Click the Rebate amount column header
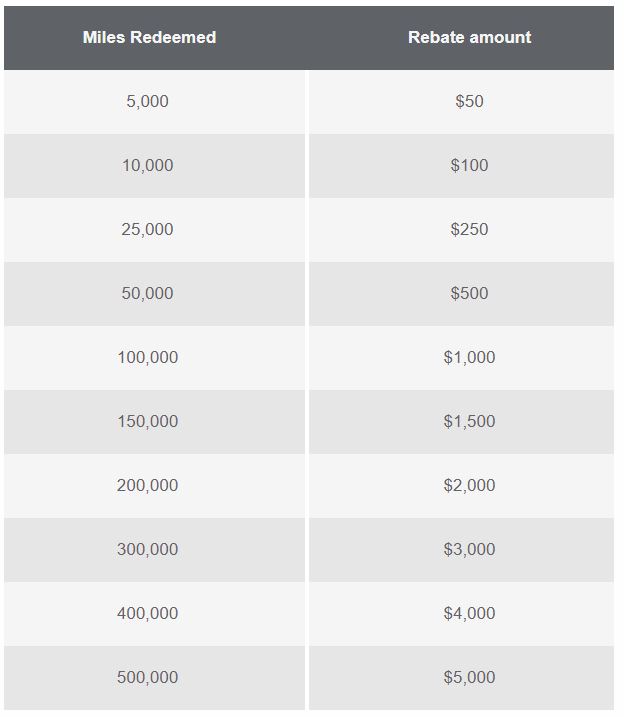 (469, 38)
